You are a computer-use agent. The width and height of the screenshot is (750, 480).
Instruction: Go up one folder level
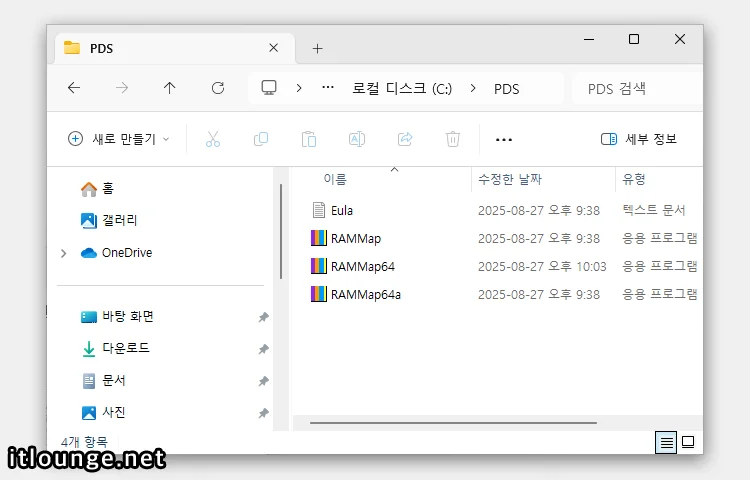click(169, 87)
